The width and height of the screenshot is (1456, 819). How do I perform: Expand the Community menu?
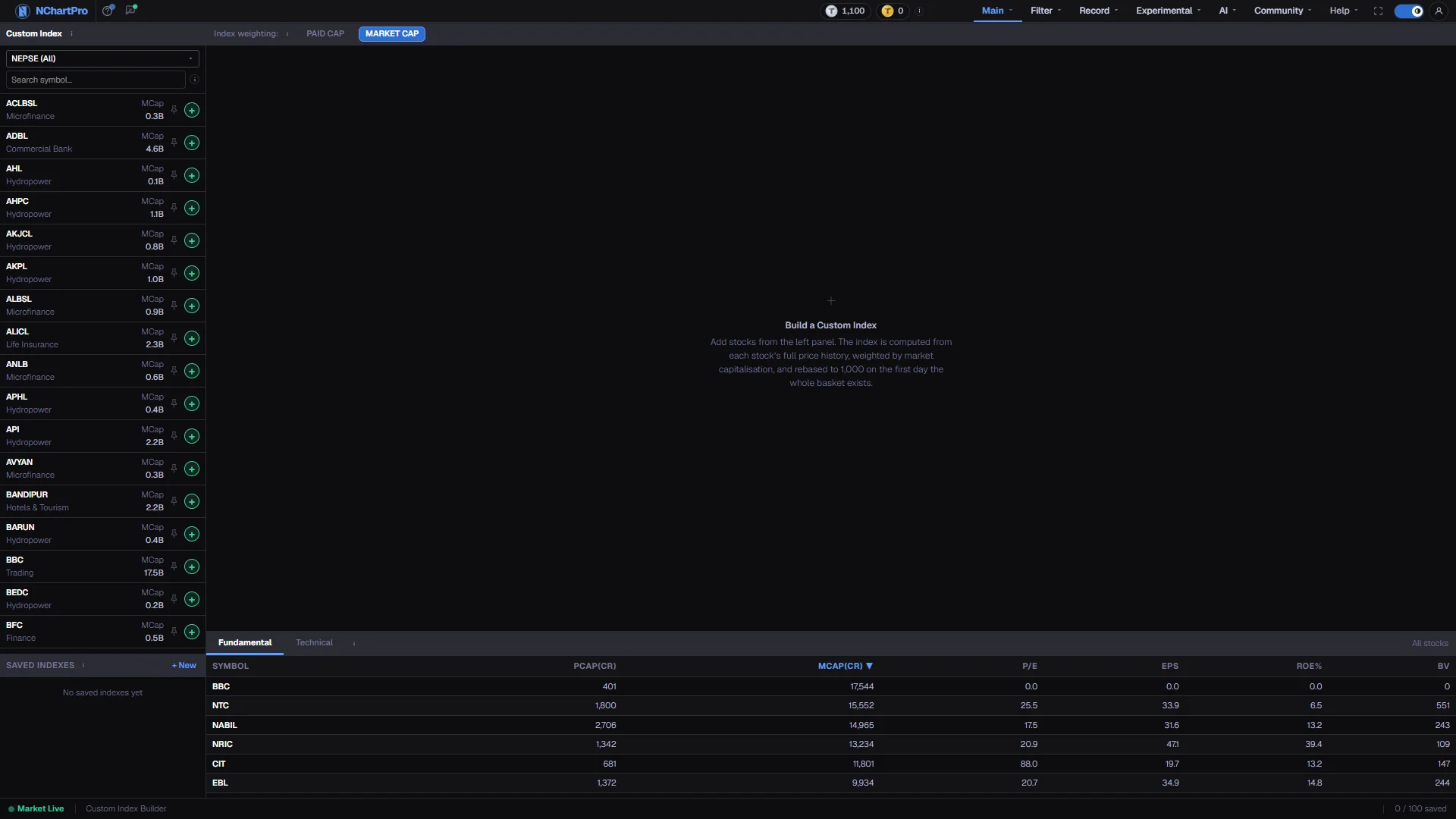tap(1282, 11)
